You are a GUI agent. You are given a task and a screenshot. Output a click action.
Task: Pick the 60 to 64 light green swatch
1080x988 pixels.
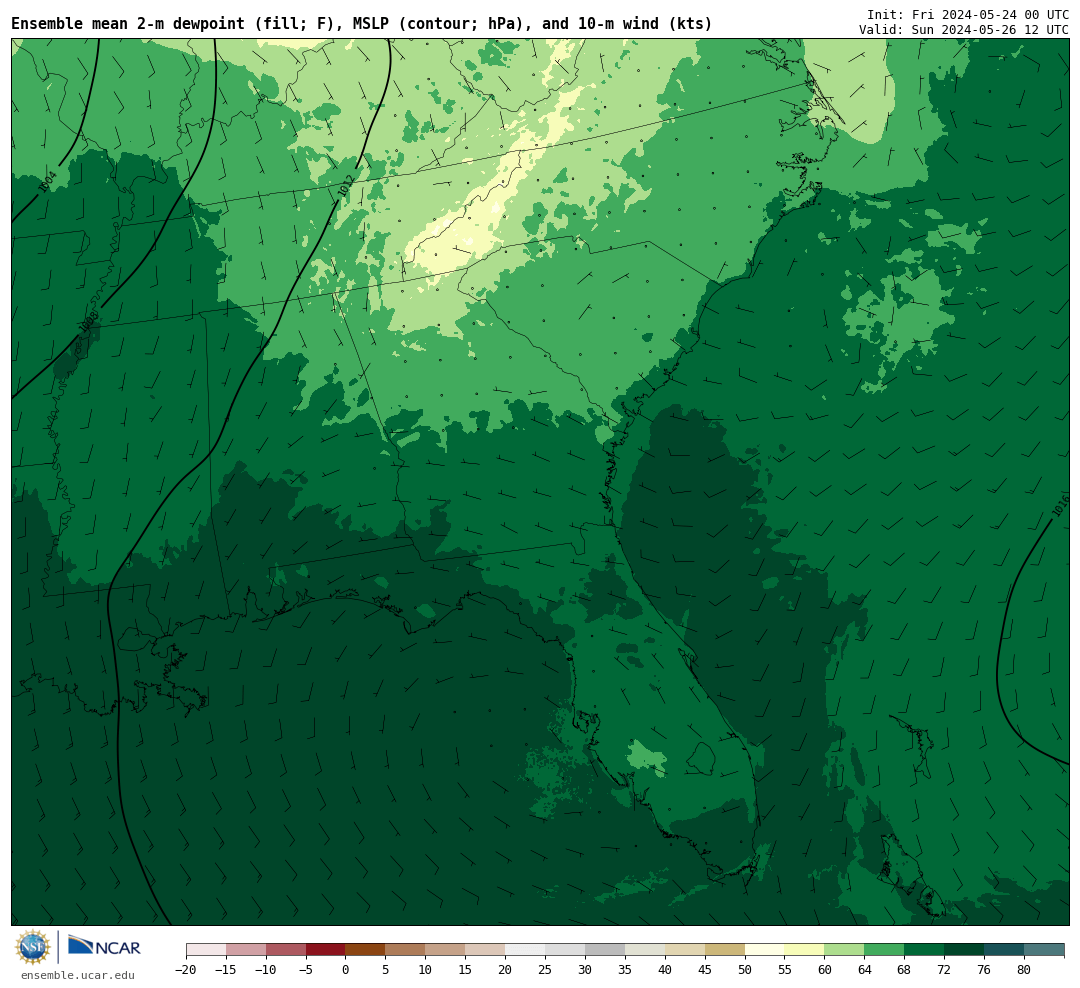pyautogui.click(x=844, y=950)
